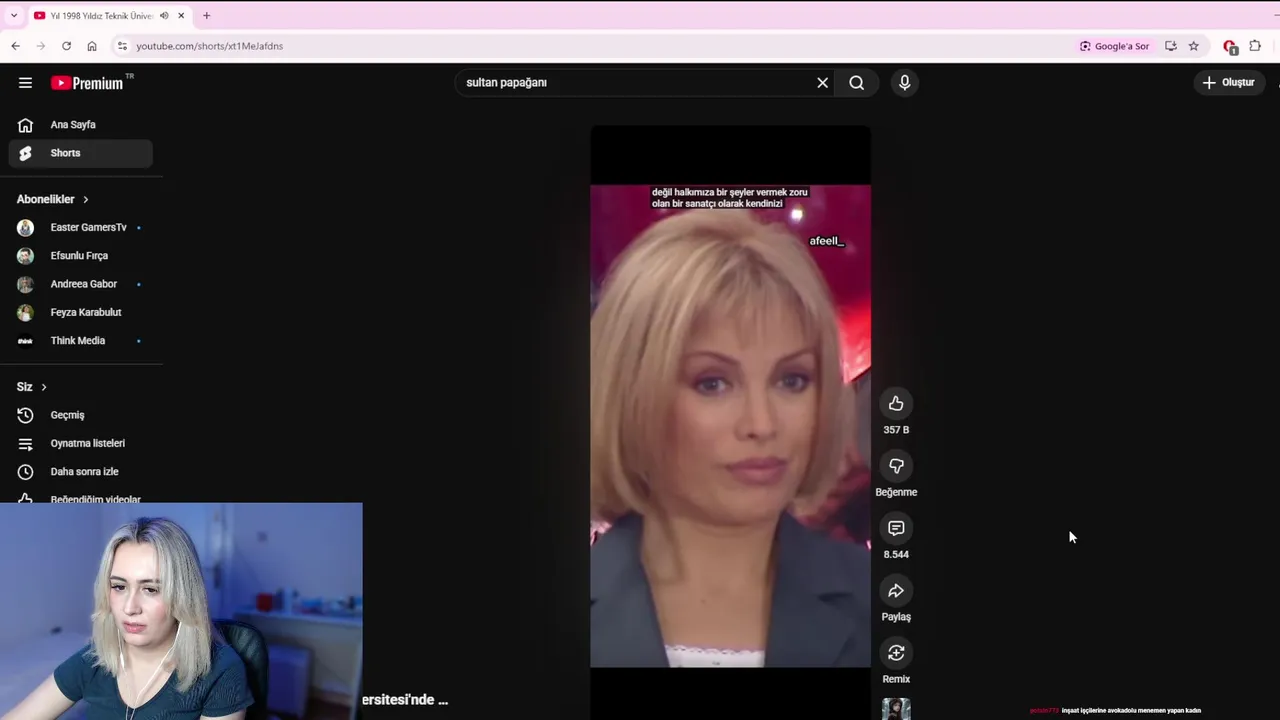Like the Short with thumbs up

click(x=896, y=404)
